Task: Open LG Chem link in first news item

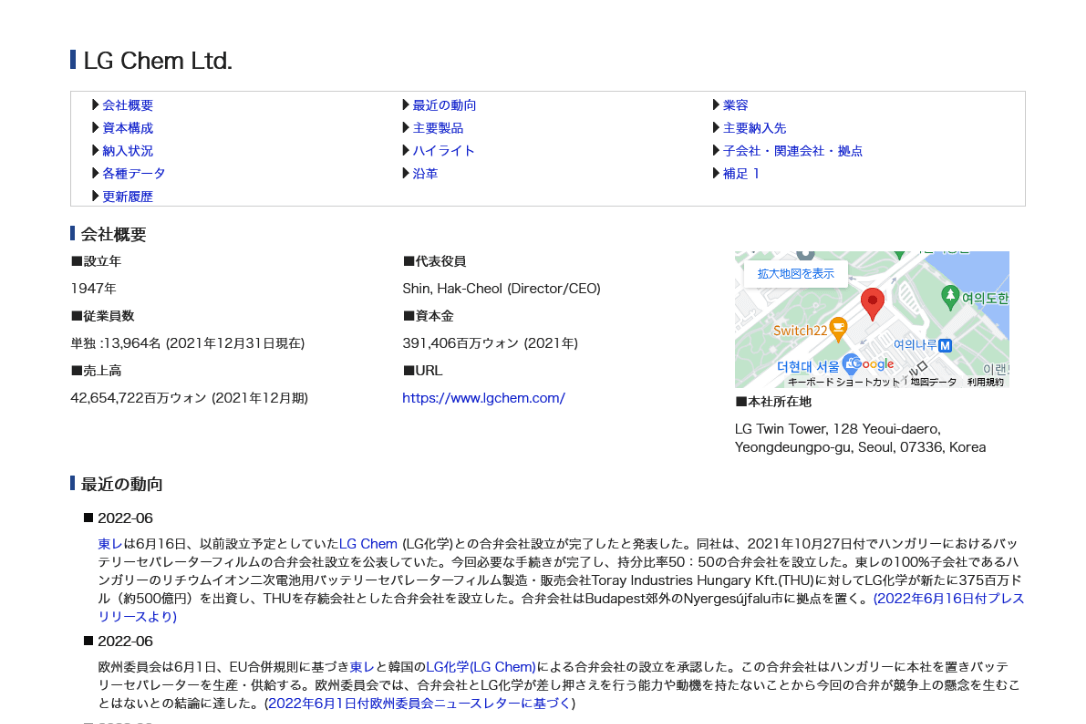Action: 368,544
